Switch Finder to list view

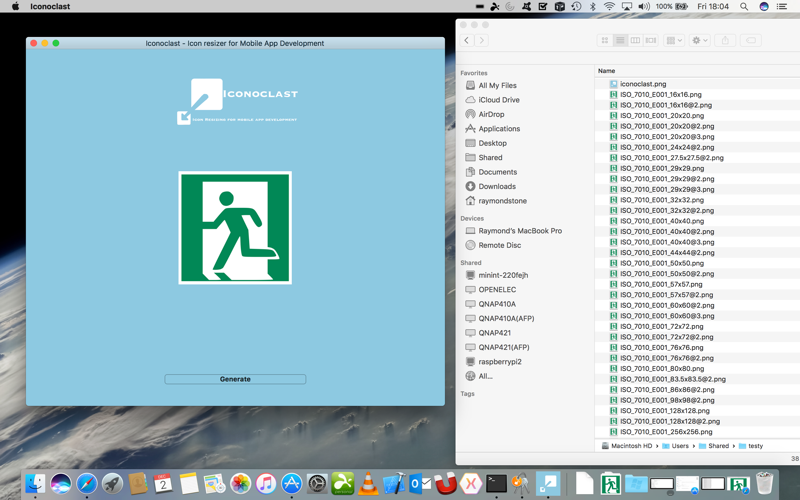click(620, 41)
